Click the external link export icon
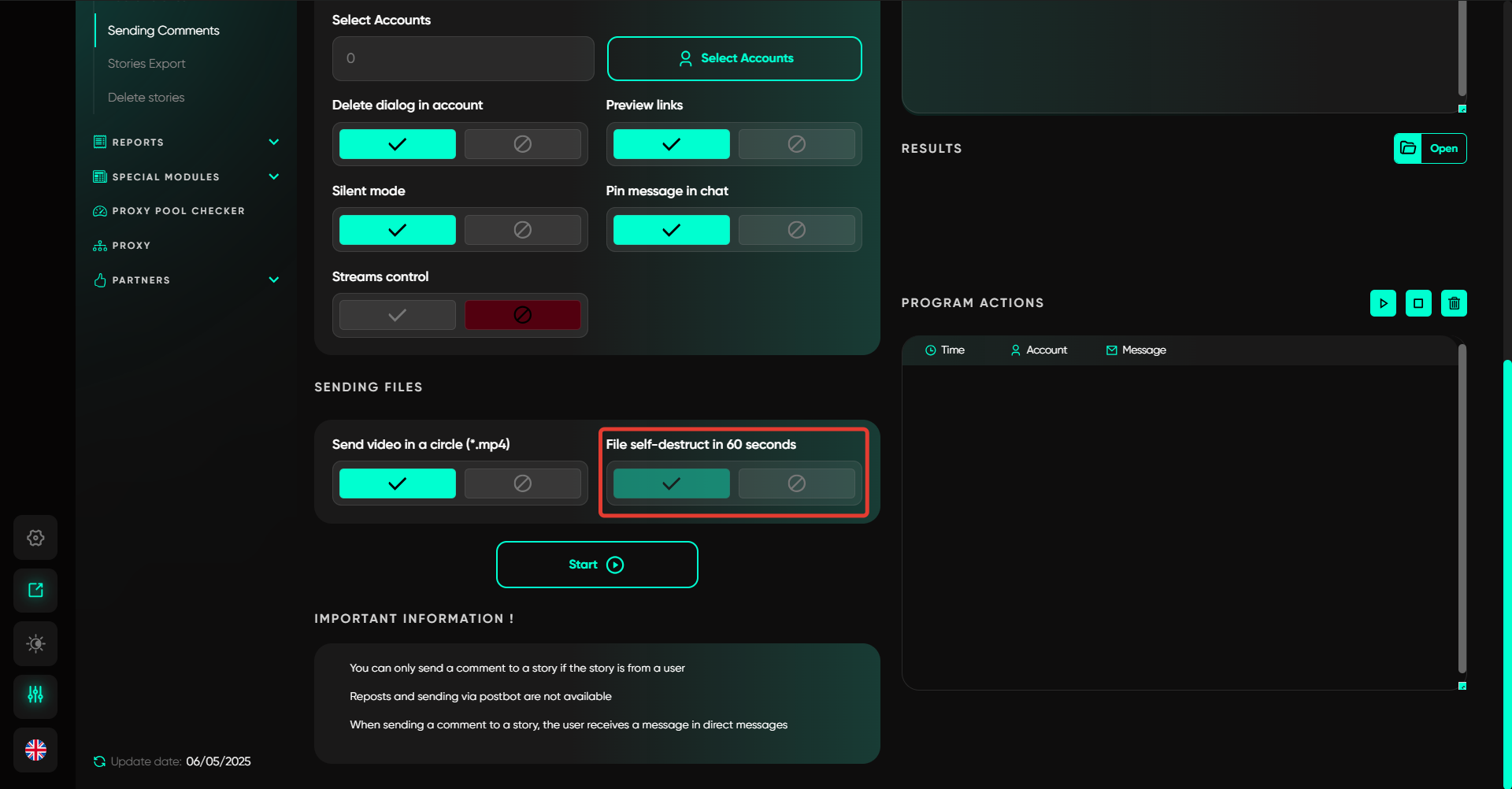This screenshot has height=789, width=1512. (x=35, y=591)
